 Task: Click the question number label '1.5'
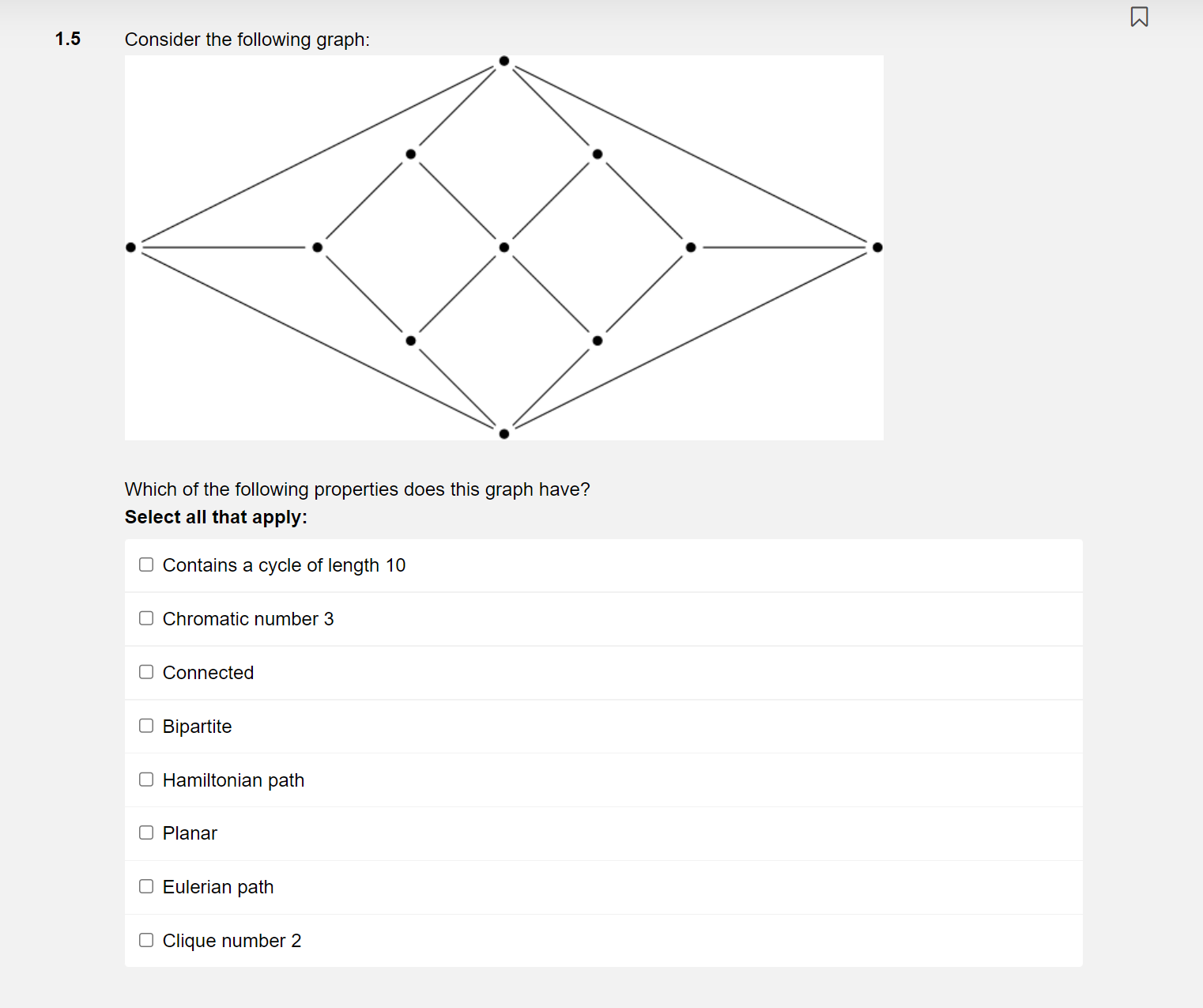click(67, 39)
